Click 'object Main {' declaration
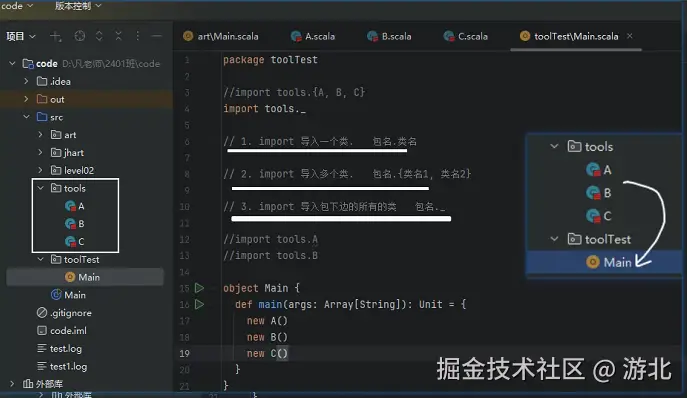This screenshot has width=687, height=398. (262, 288)
